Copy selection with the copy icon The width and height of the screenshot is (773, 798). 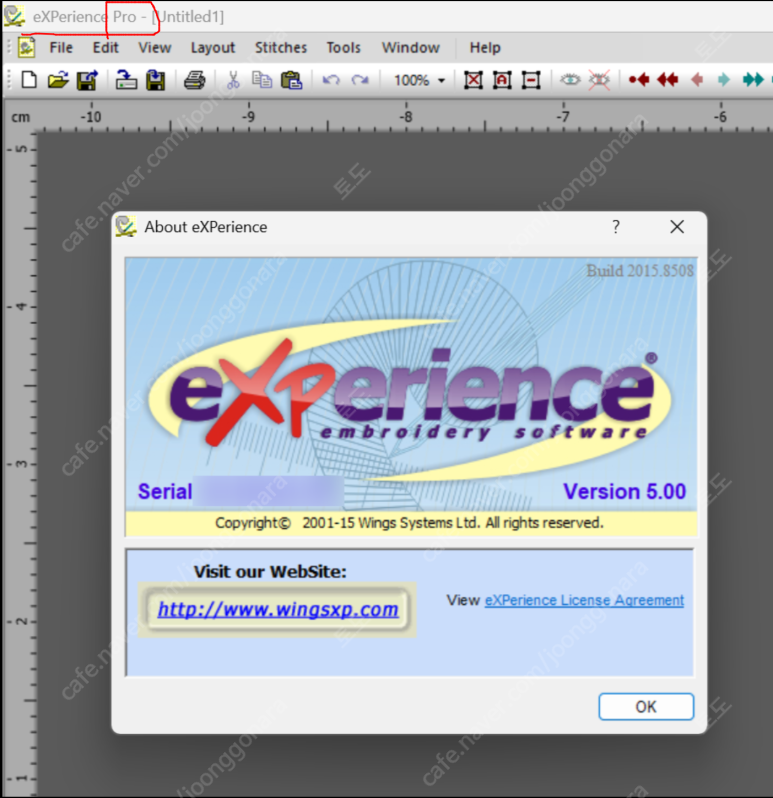point(262,80)
